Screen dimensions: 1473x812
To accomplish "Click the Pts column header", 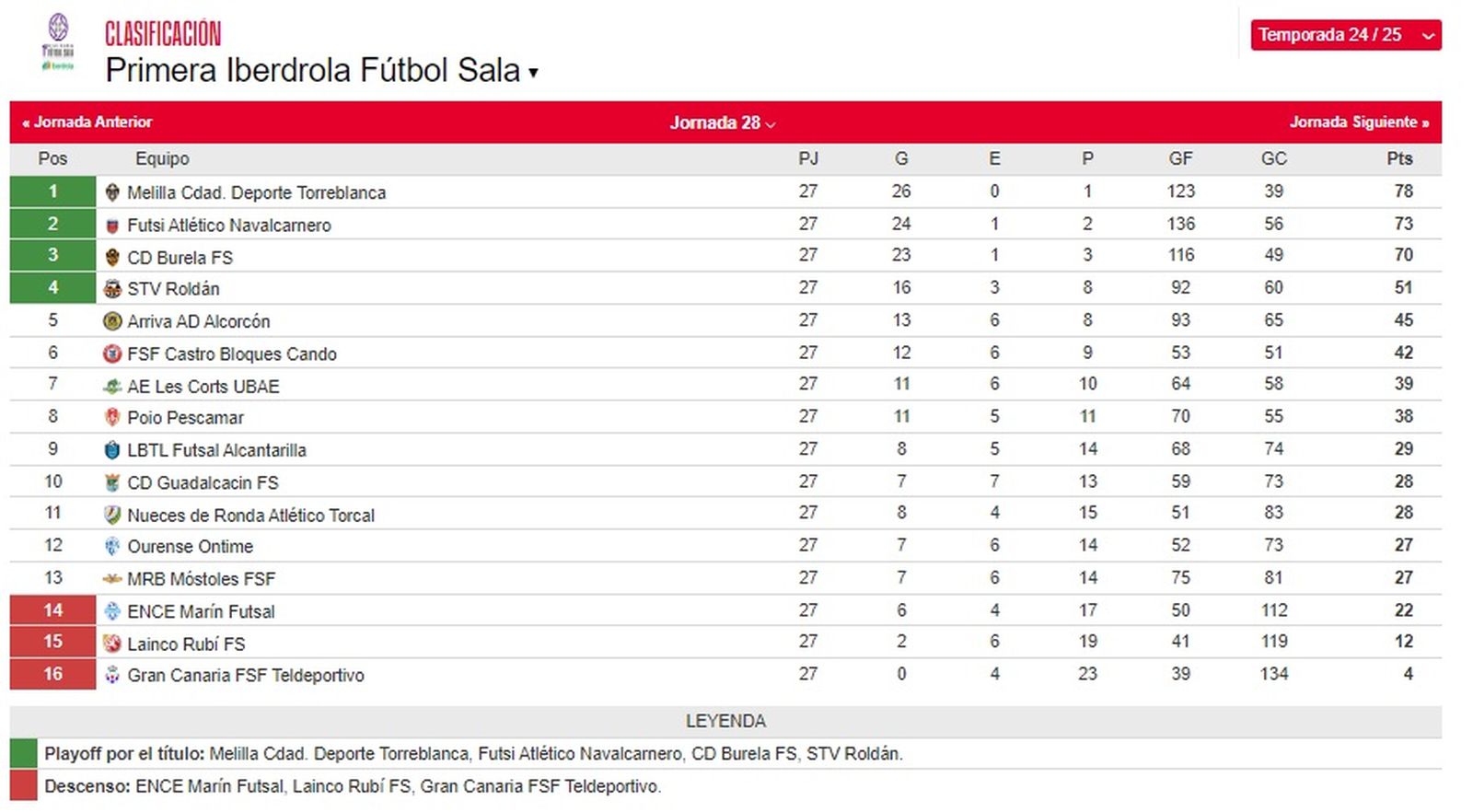I will click(x=1400, y=158).
